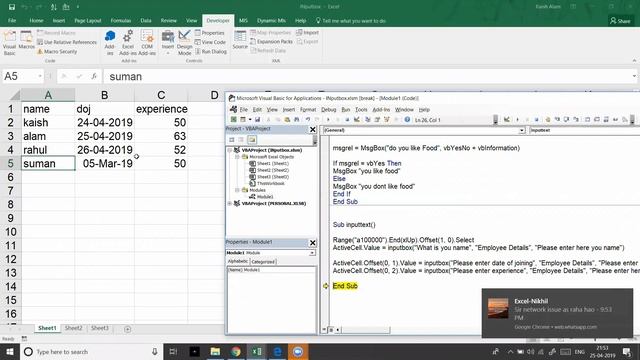Open the Module1 dropdown in Properties pane
The height and width of the screenshot is (360, 640).
(x=312, y=253)
